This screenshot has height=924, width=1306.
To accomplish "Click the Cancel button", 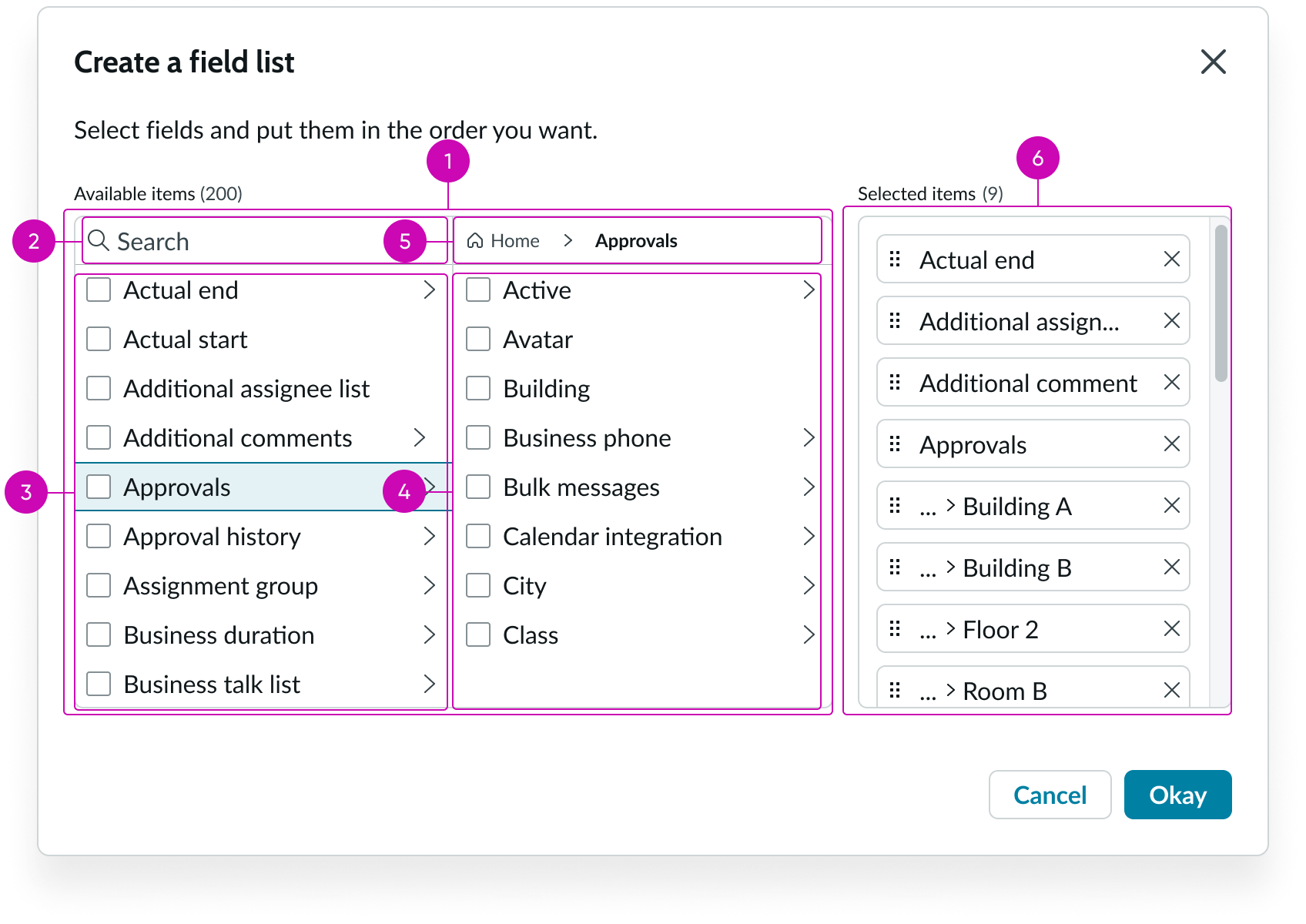I will point(1050,795).
